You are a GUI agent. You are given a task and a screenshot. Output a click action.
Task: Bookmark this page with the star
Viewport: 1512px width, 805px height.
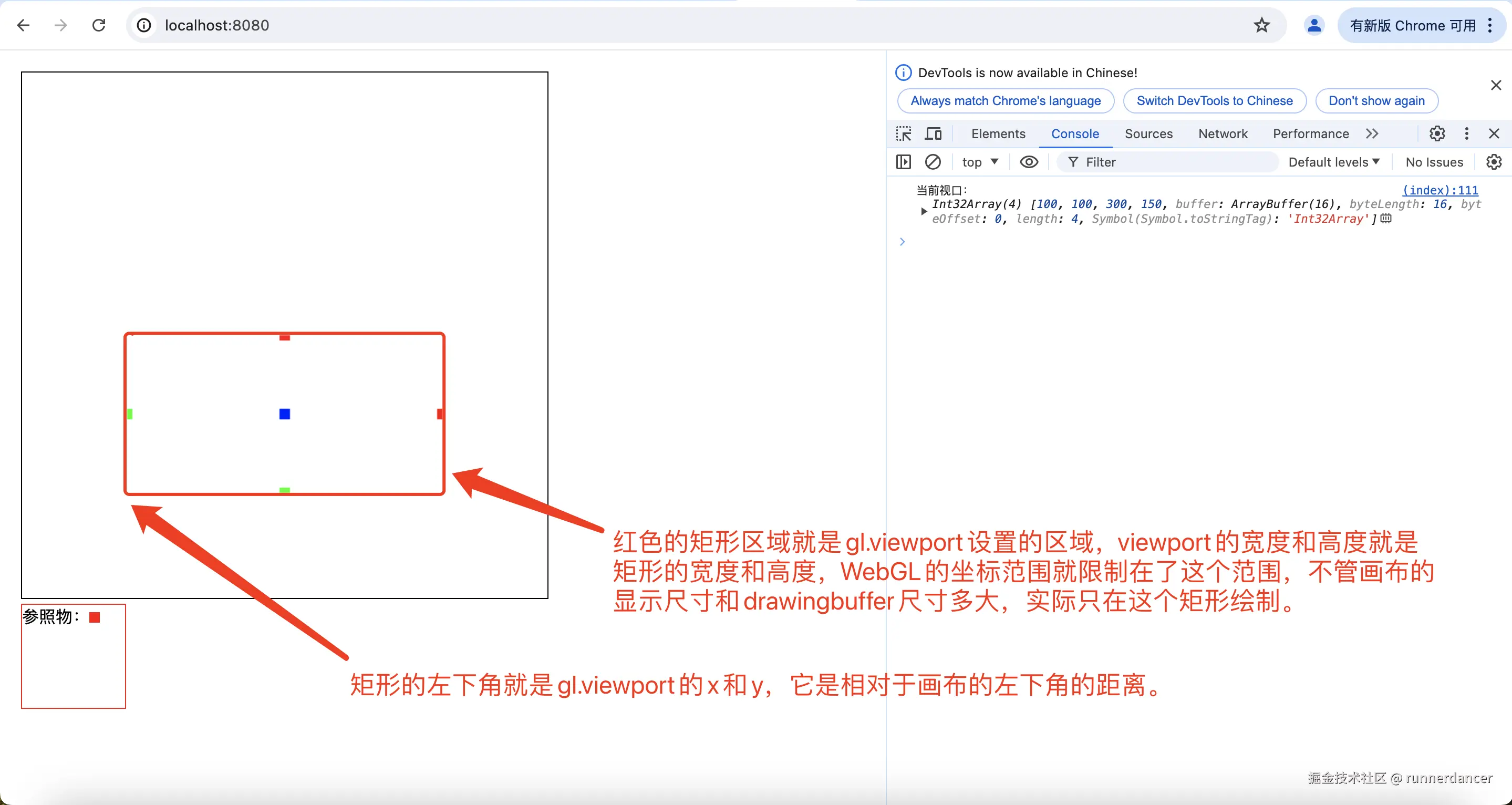[x=1262, y=25]
